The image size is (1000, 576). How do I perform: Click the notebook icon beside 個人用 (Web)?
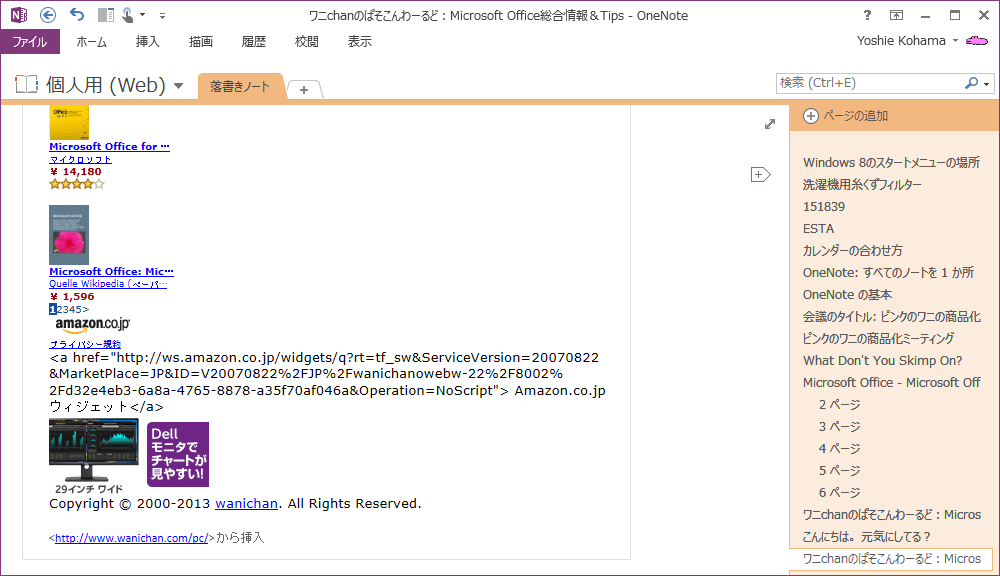click(x=26, y=84)
